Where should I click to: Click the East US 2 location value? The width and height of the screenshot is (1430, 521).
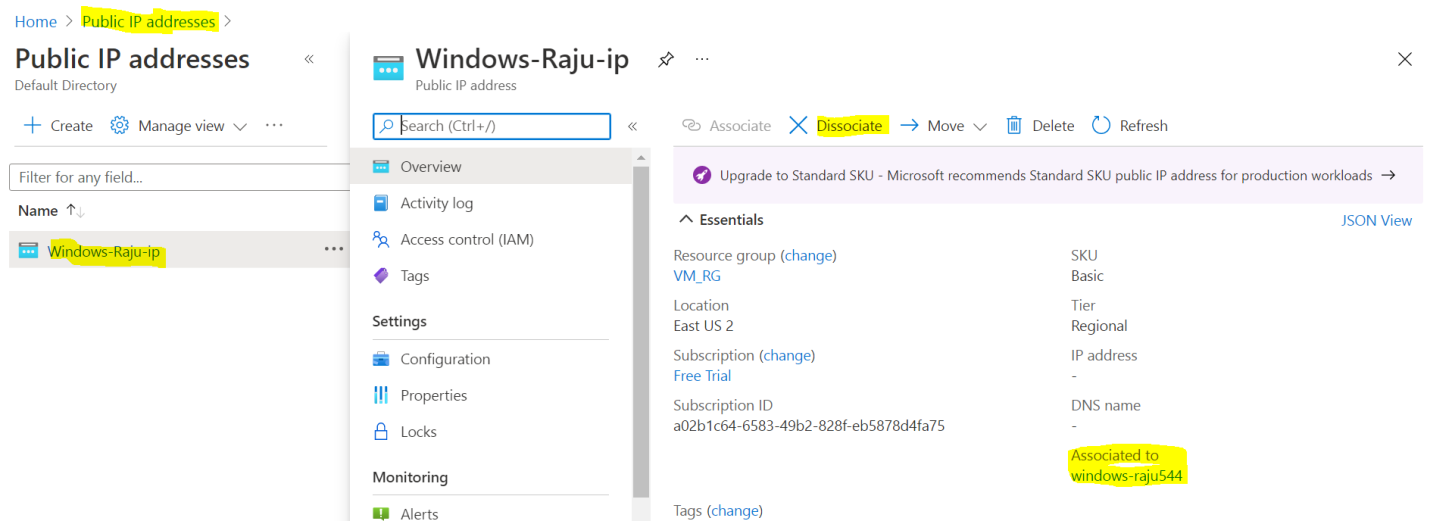pos(704,326)
